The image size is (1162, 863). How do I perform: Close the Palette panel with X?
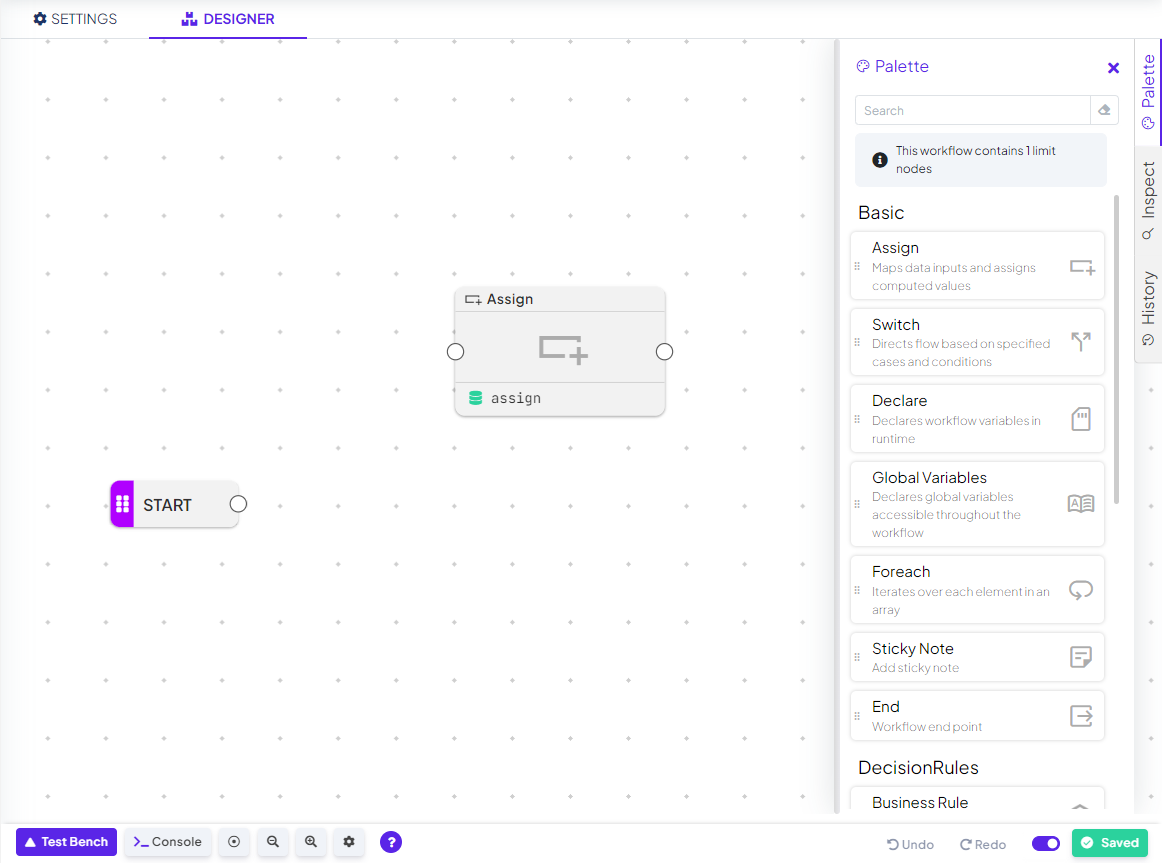coord(1113,68)
